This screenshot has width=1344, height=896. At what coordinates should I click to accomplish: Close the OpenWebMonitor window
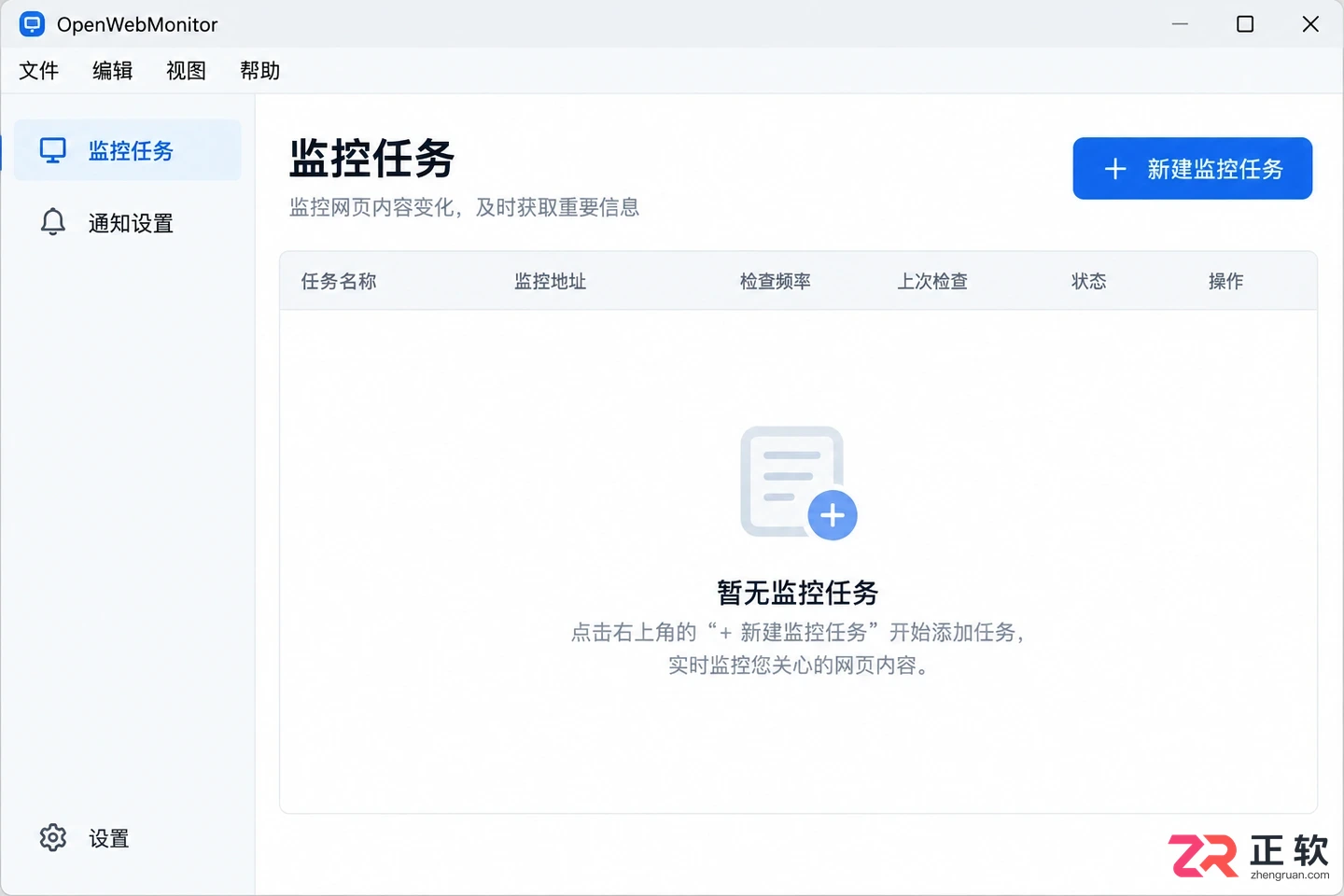[x=1310, y=24]
